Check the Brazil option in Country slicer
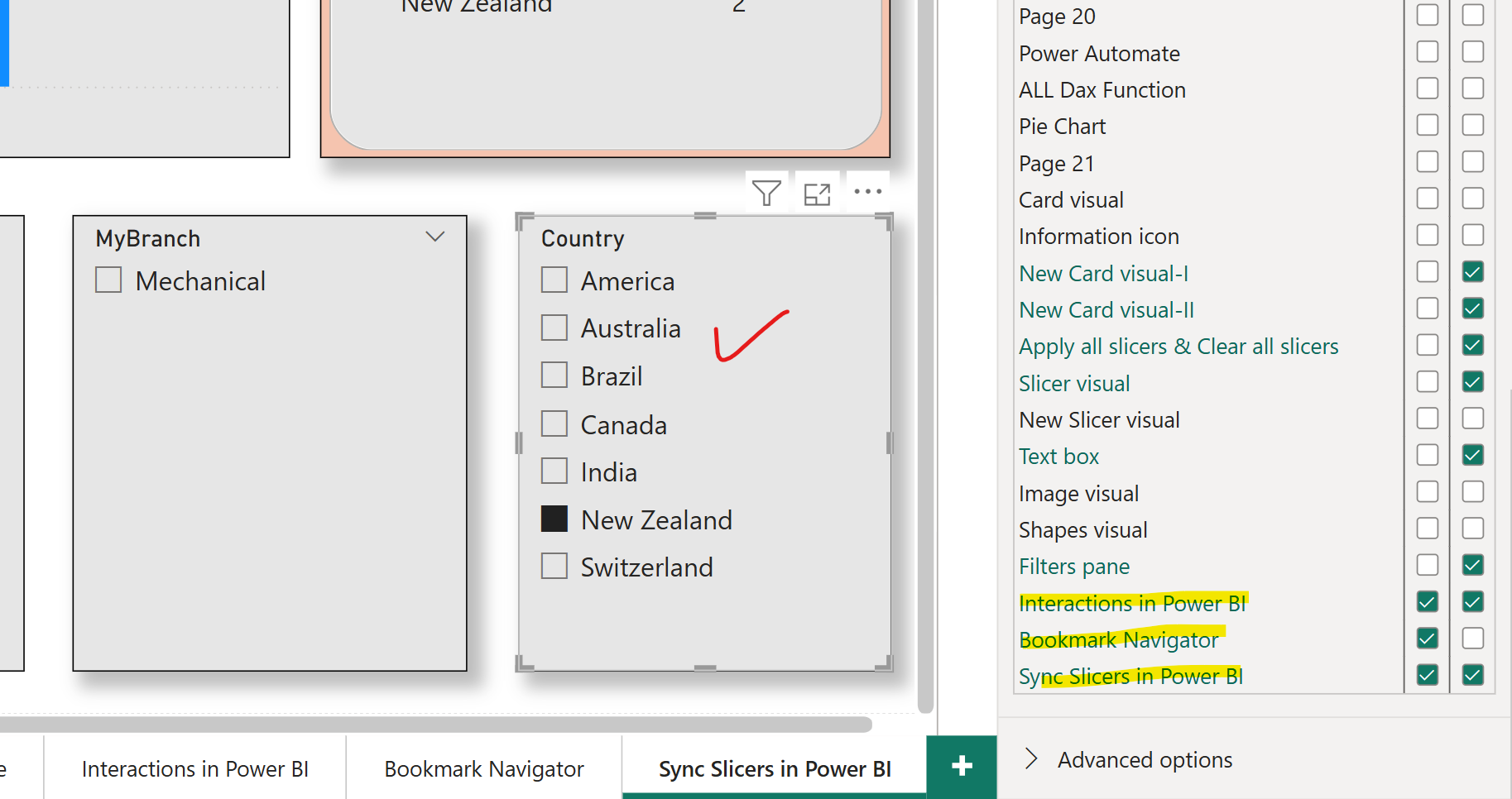 (554, 375)
